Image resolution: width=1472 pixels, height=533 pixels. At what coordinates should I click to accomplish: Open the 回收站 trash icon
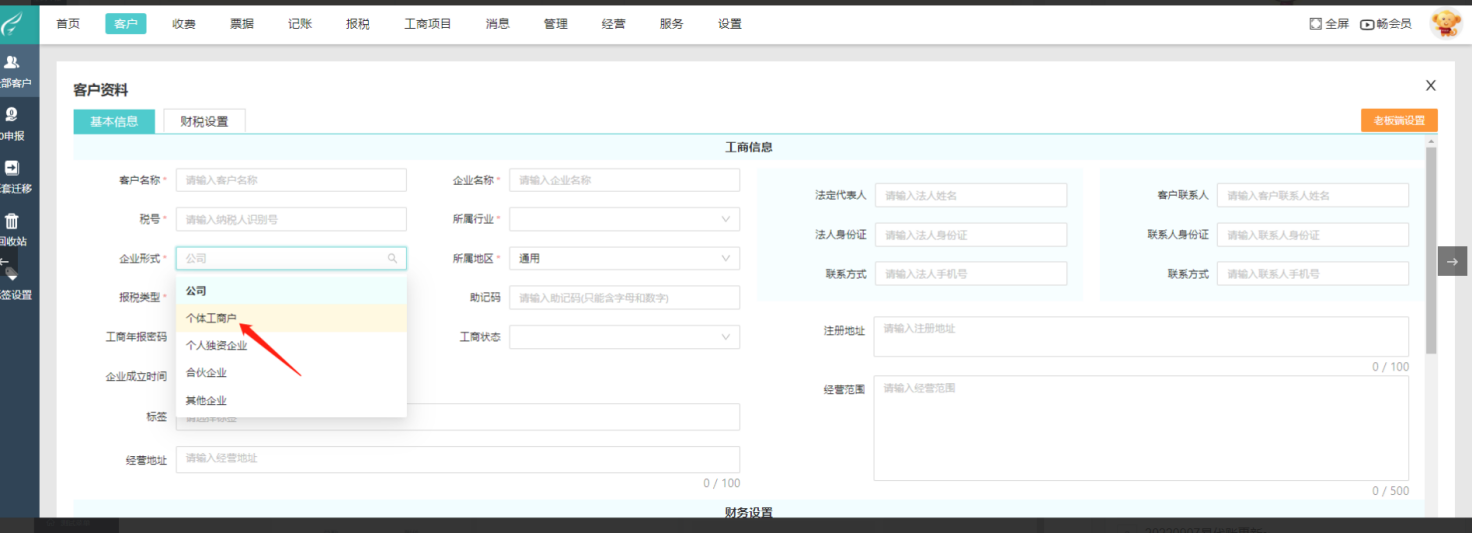[12, 222]
